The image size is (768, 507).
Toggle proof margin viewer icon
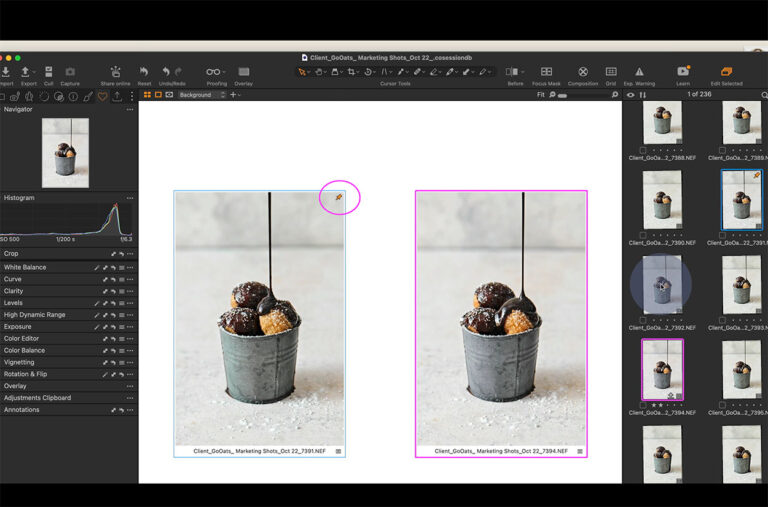(169, 95)
